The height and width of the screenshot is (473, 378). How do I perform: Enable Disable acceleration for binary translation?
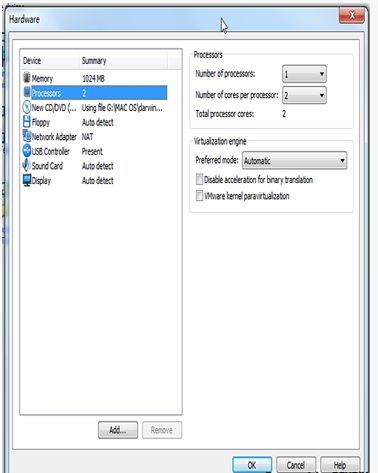coord(199,179)
